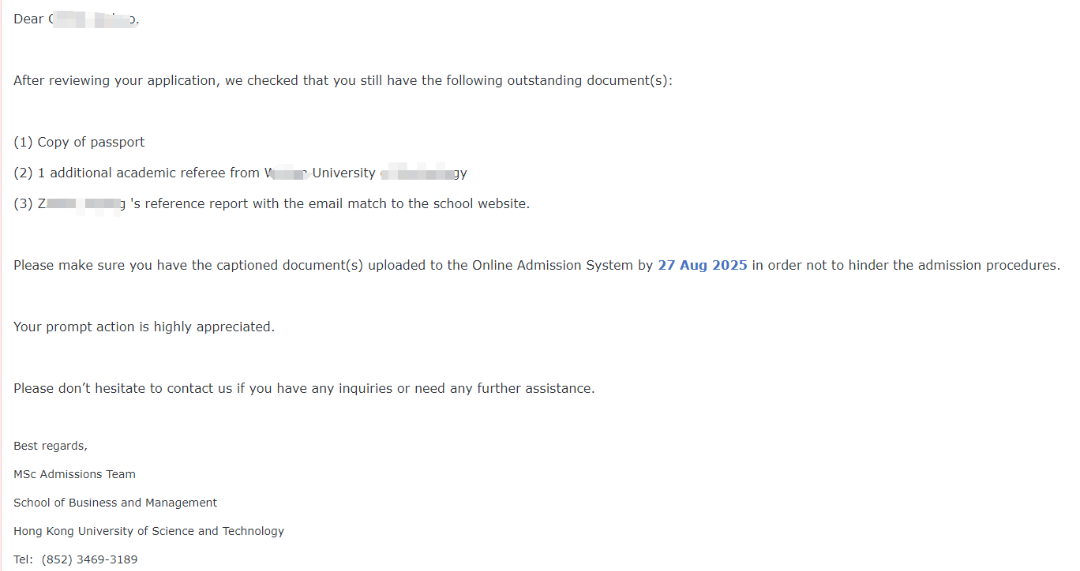Click the "Tel:" label in signature
Image resolution: width=1080 pixels, height=571 pixels.
[23, 559]
